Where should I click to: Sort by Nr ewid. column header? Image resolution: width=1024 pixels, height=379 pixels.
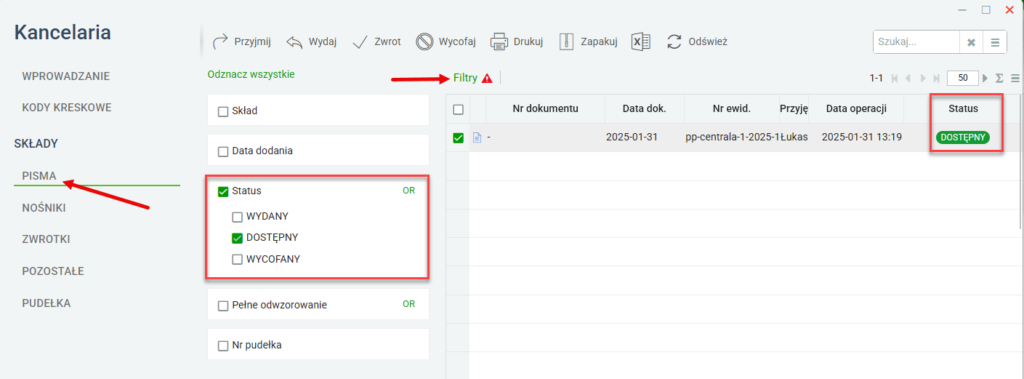tap(731, 108)
